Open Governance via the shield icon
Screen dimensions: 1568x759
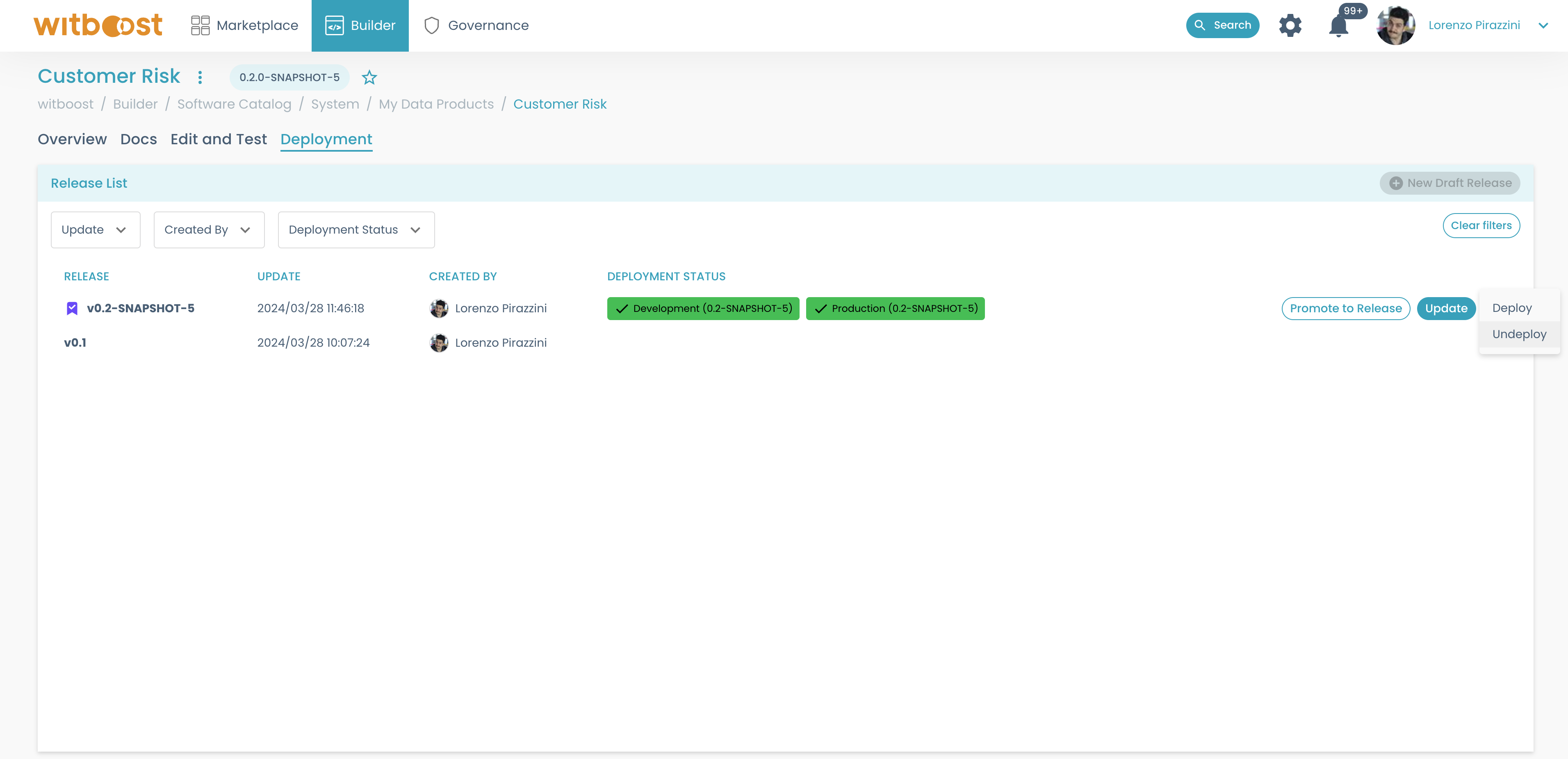[432, 25]
